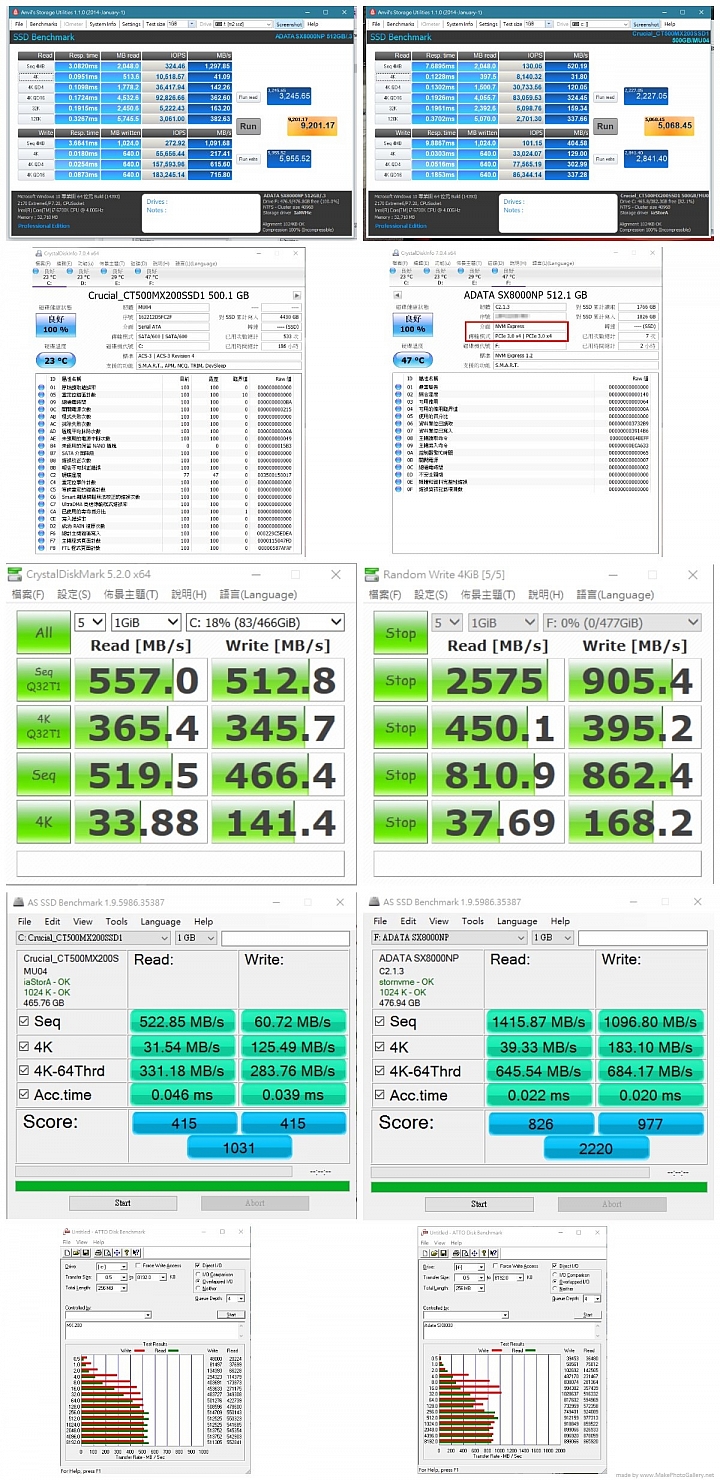Enable Force Write Access in the MX200 ATTO window
Viewport: 720px width, 1480px height.
point(138,1266)
